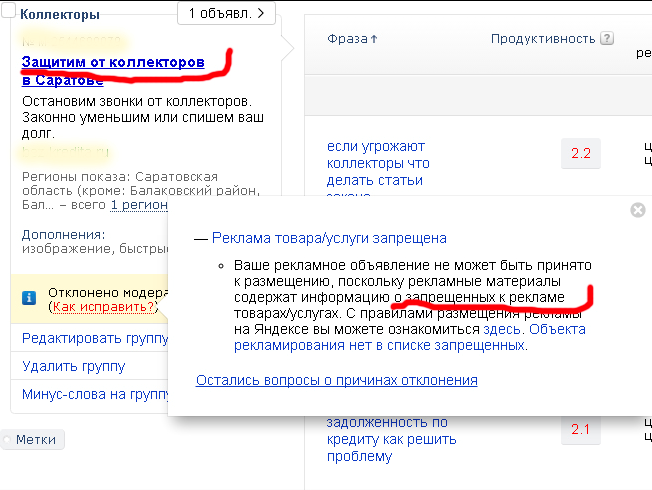Open the Продуктивность help question icon
652x490 pixels.
(x=607, y=38)
